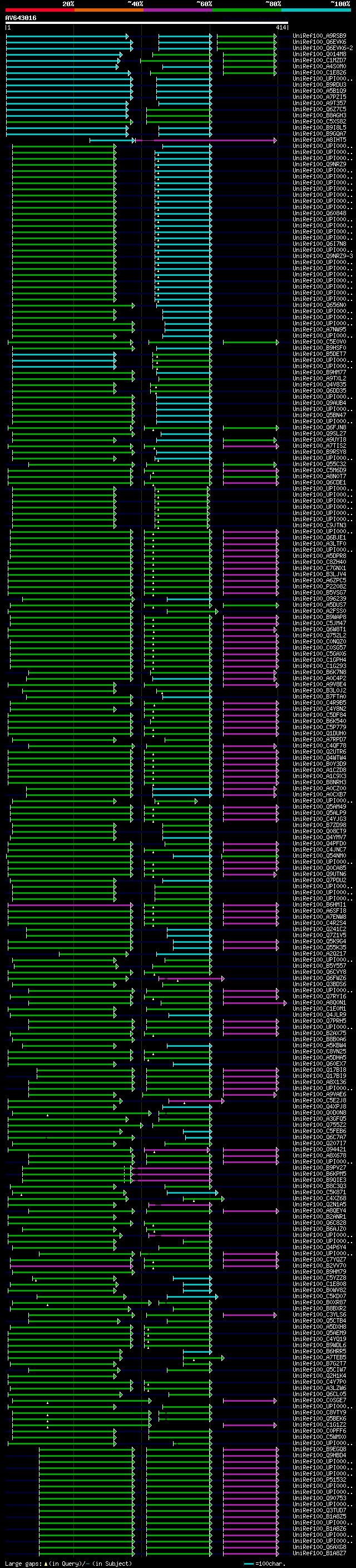
Task: Open hit UniRef100_C1MZD7
Action: (x=319, y=60)
